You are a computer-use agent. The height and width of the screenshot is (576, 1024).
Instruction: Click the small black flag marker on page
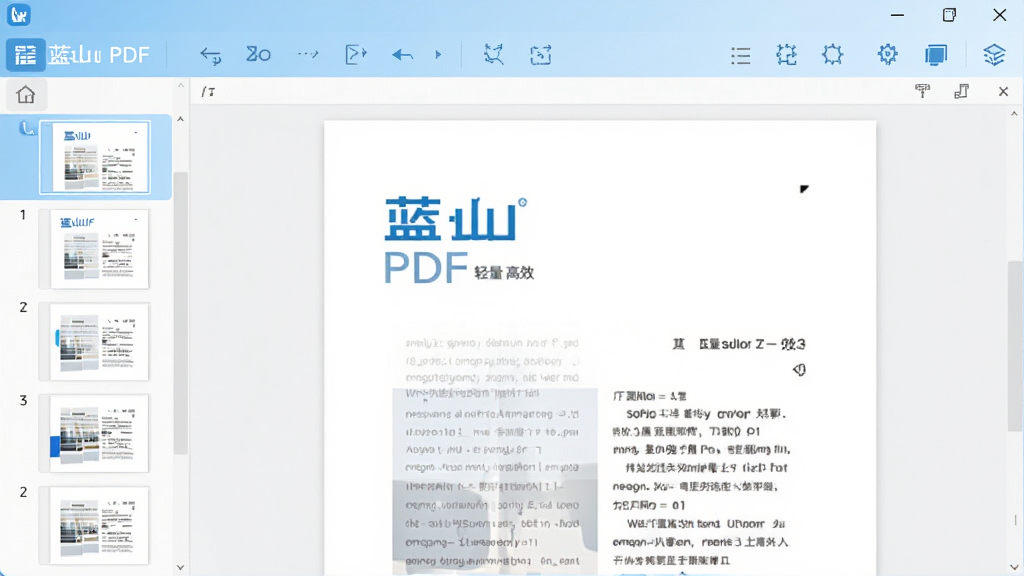click(804, 189)
